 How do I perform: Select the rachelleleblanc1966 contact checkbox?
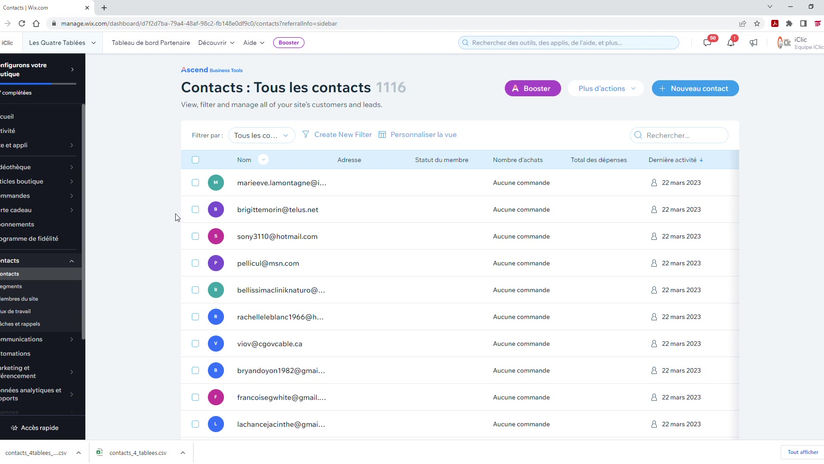(195, 316)
